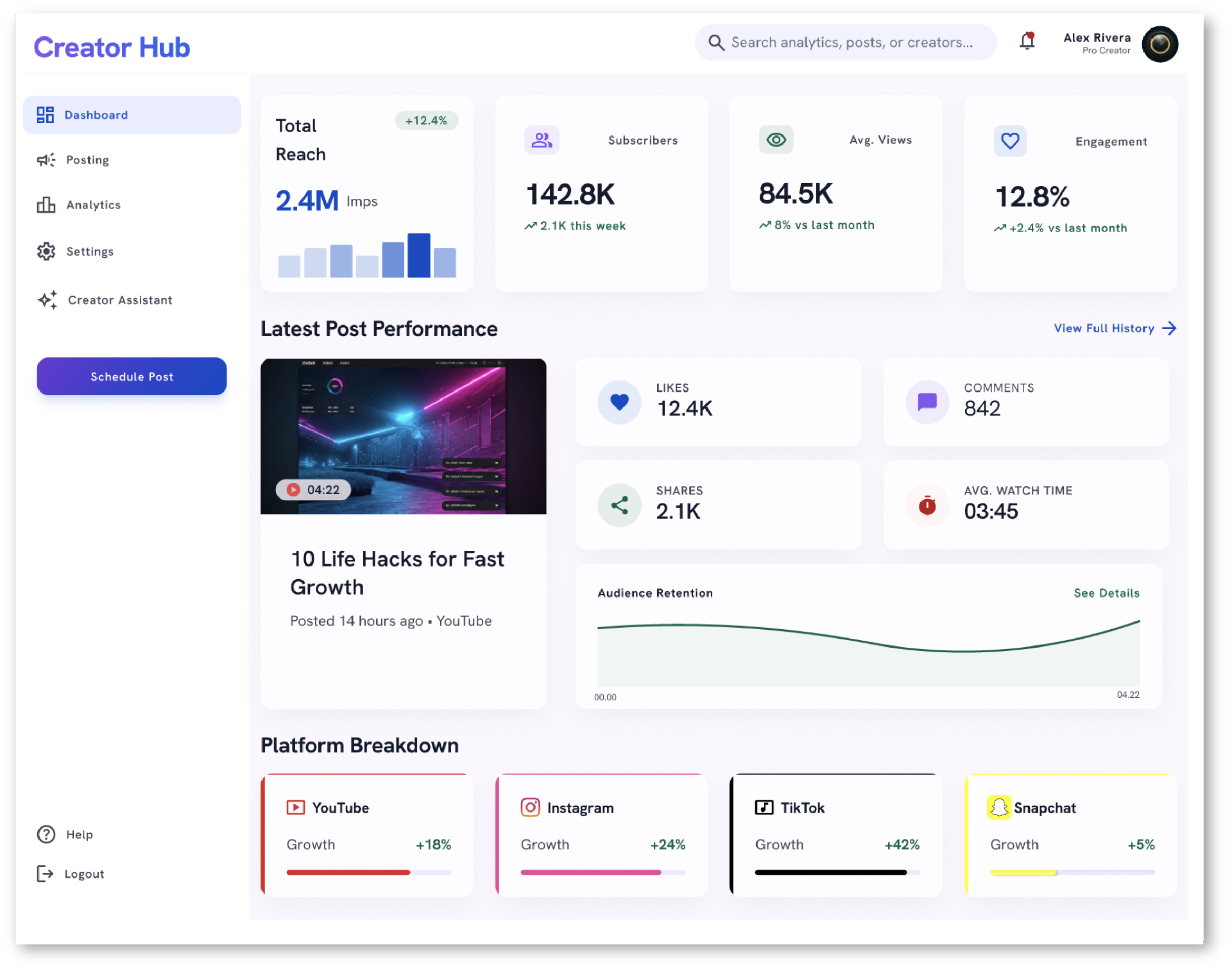Click the Help question mark icon

pyautogui.click(x=46, y=834)
